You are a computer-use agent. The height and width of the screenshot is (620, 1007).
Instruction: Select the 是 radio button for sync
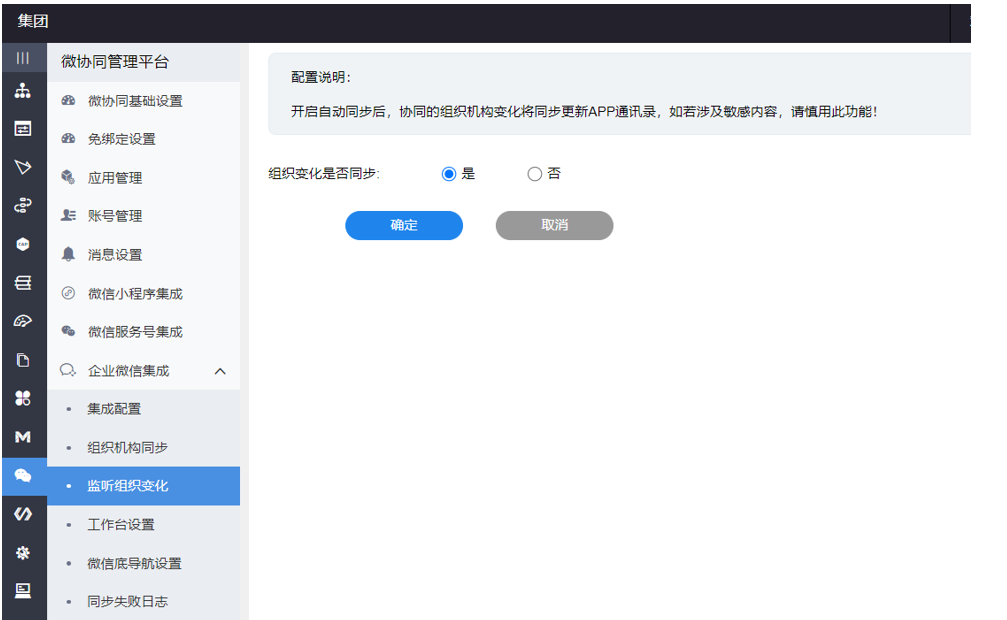(x=449, y=174)
